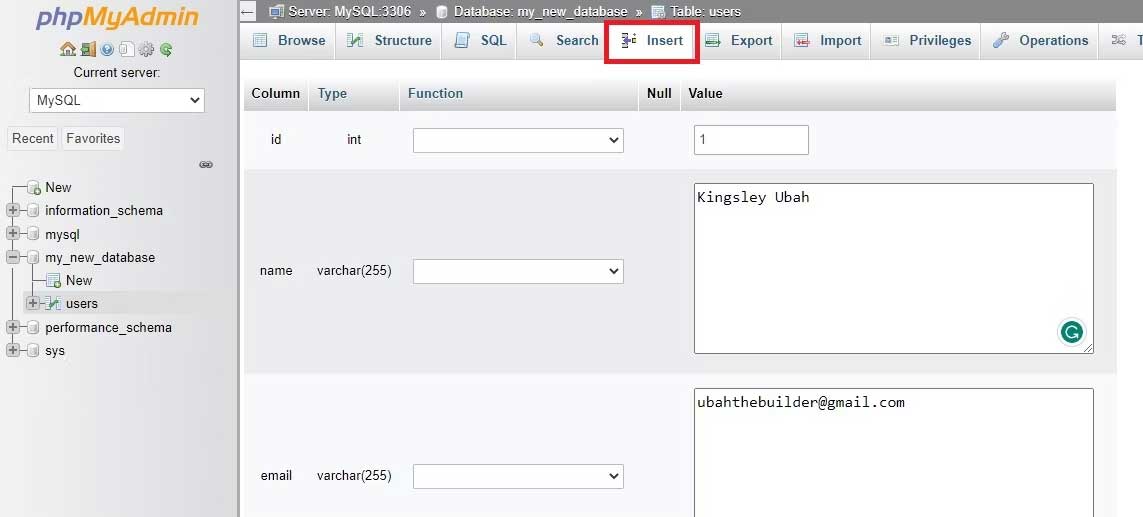
Task: Open the Search tab
Action: pyautogui.click(x=563, y=41)
